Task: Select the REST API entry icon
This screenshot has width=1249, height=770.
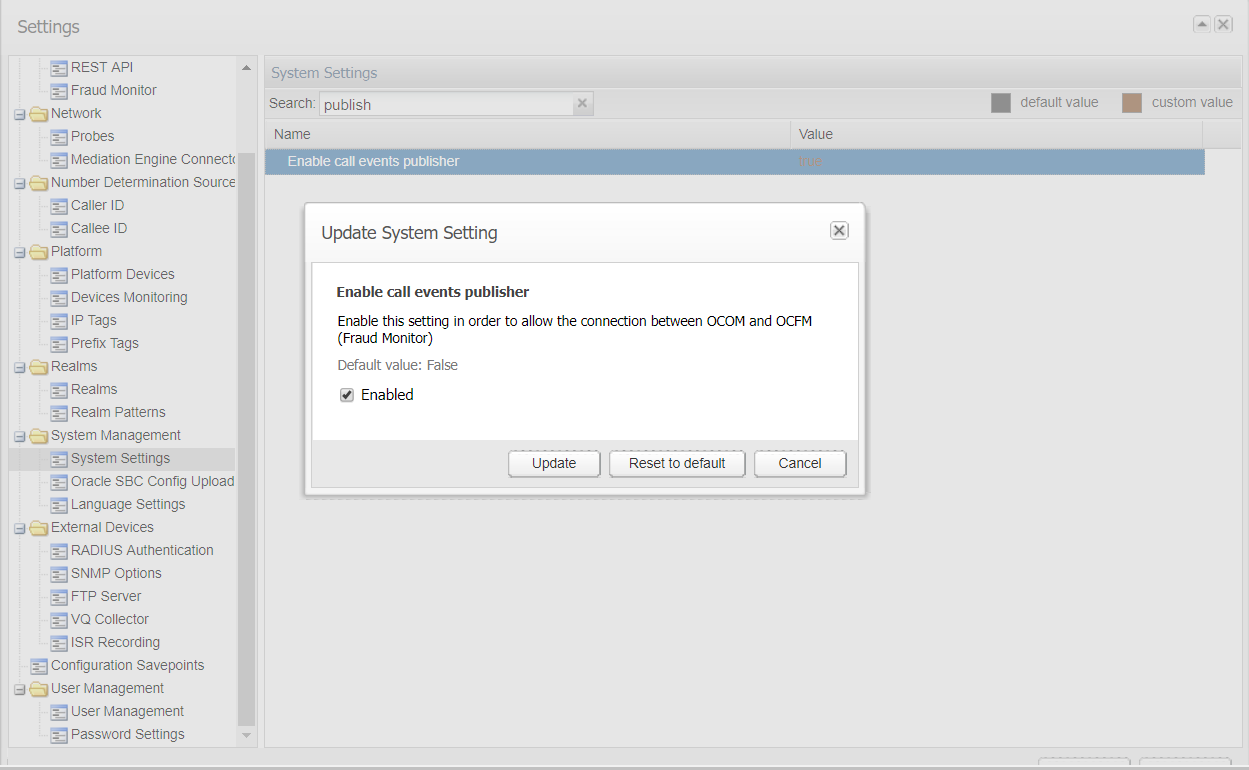Action: coord(60,67)
